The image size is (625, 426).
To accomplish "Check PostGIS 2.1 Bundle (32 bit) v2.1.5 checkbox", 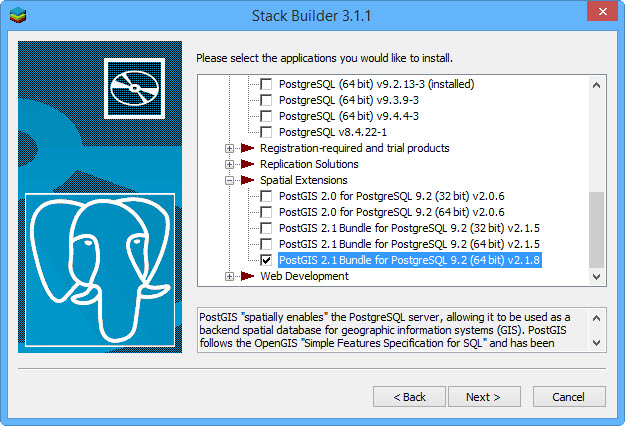I will [x=266, y=228].
